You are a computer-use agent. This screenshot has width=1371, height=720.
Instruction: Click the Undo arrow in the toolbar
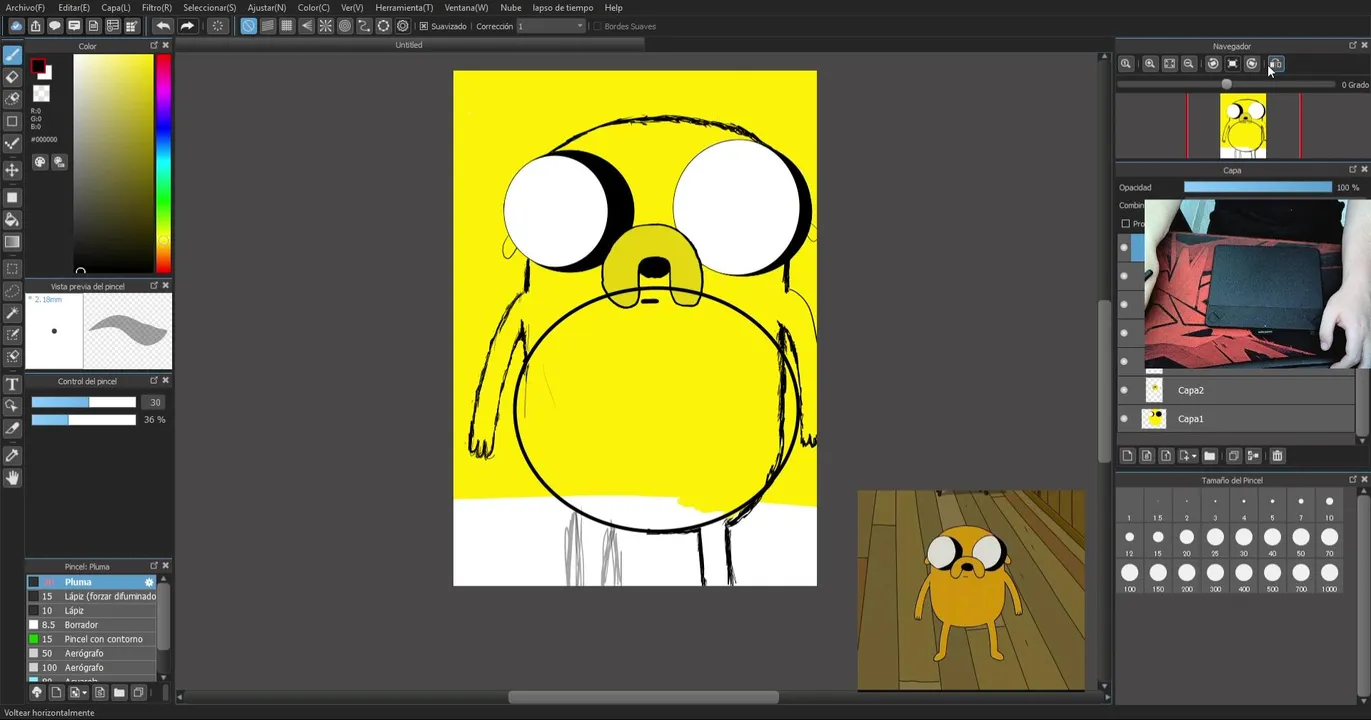coord(163,26)
